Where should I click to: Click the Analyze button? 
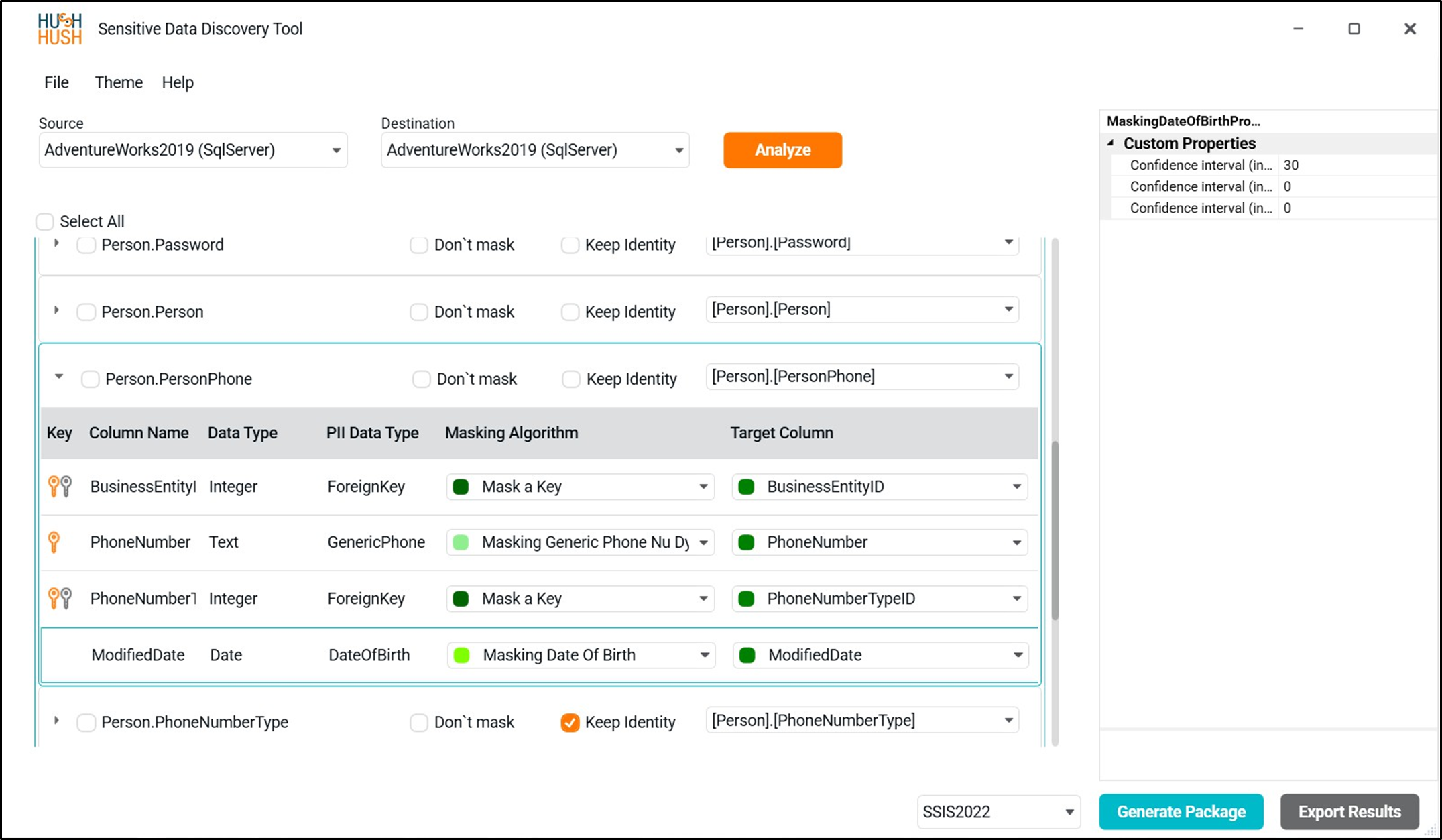click(782, 150)
